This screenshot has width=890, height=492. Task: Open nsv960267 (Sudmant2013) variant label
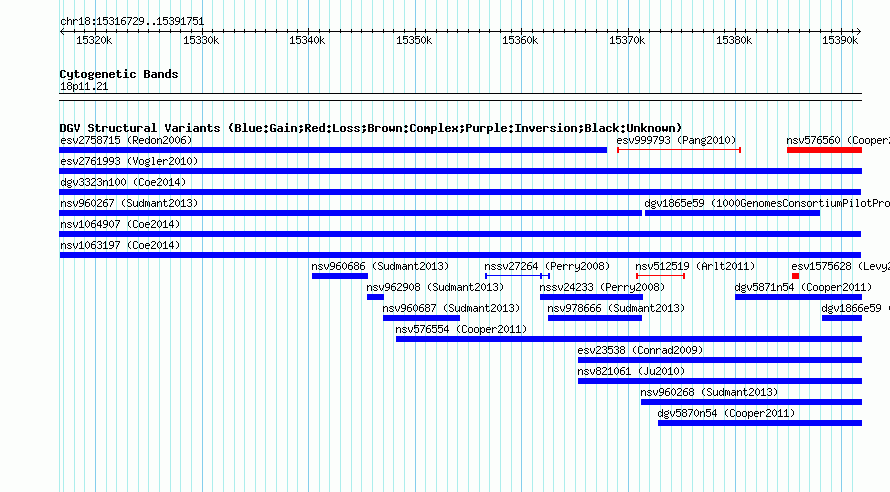129,203
